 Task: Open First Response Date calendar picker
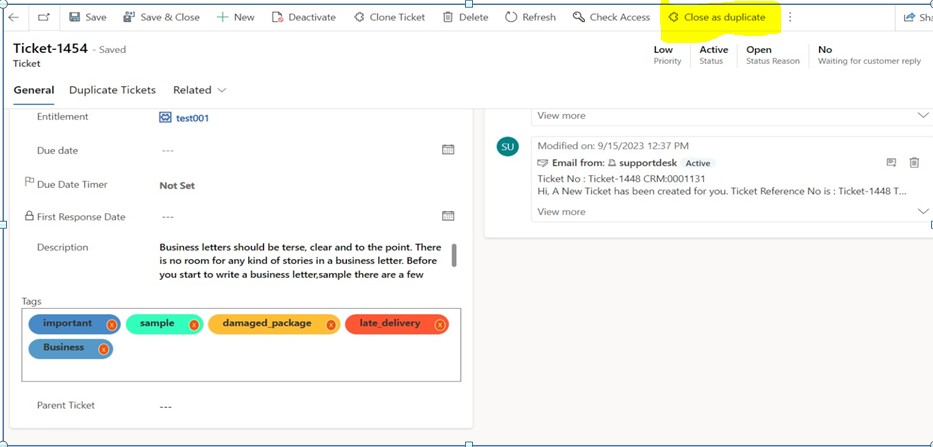pos(448,216)
